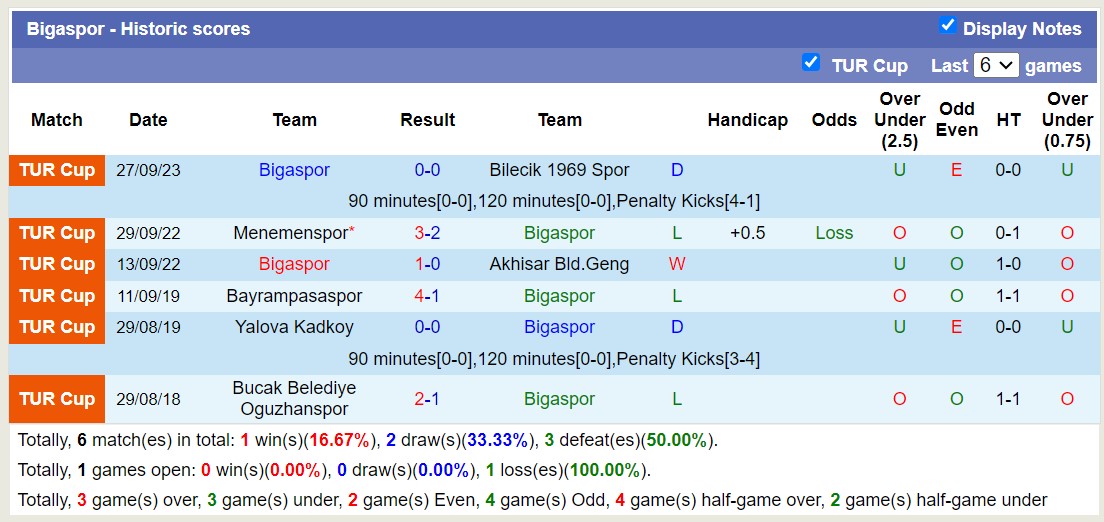
Task: Select the 29/08/18 date cell
Action: tap(149, 399)
